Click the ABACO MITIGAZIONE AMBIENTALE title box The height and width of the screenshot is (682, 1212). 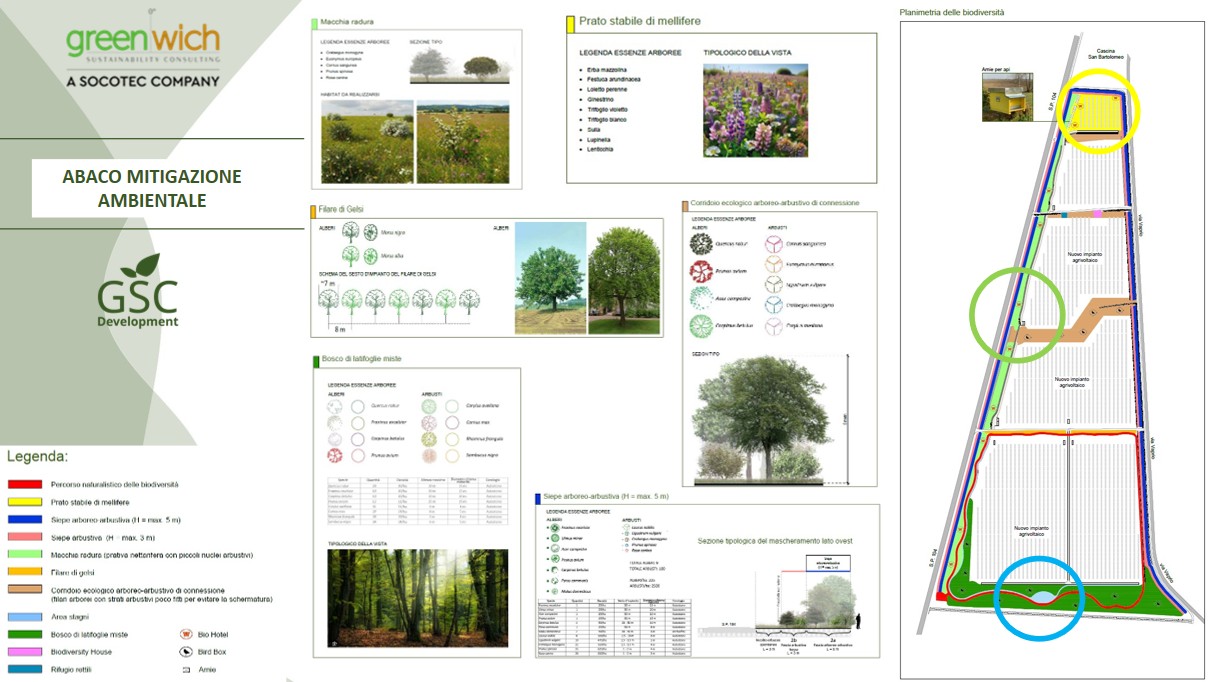[x=150, y=185]
